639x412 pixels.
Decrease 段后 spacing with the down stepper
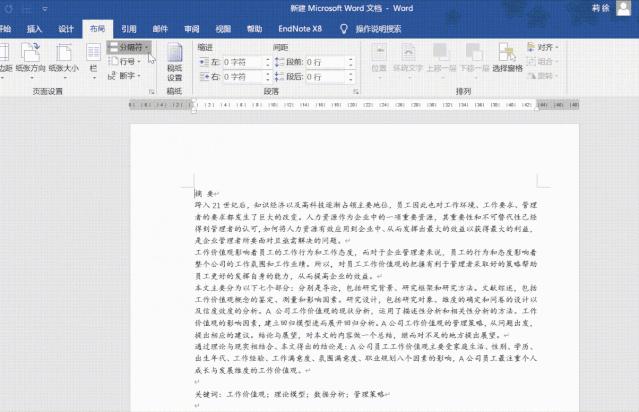point(350,79)
